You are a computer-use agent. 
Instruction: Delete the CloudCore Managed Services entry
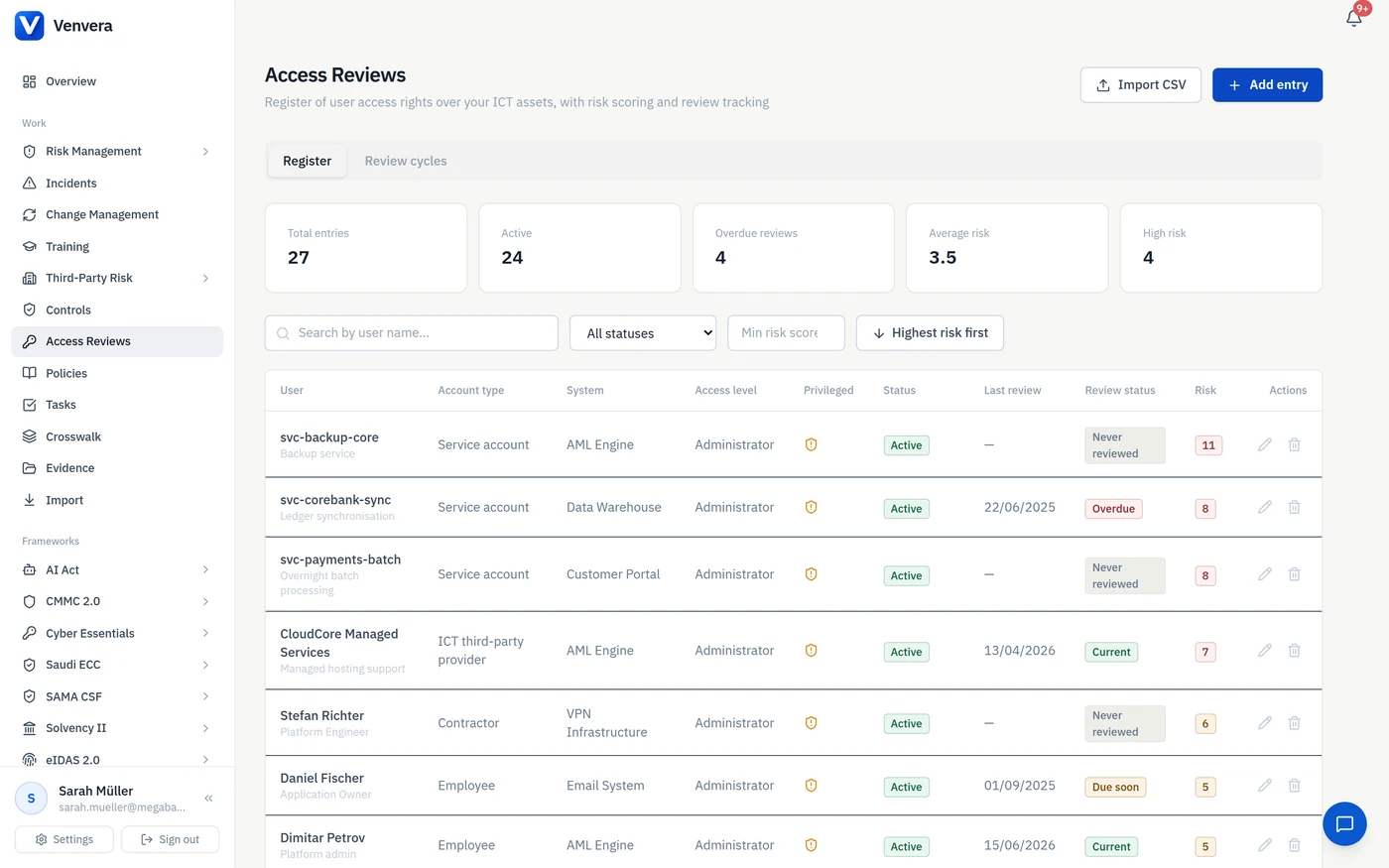[1295, 651]
